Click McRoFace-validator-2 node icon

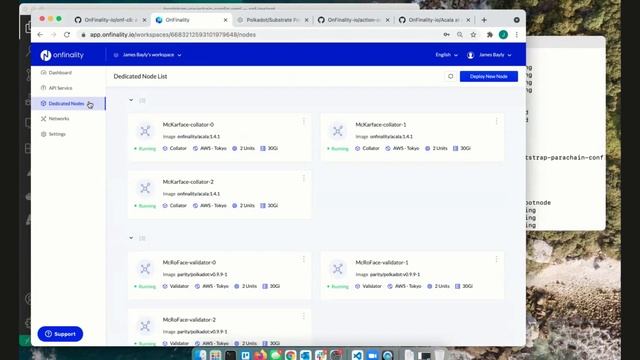(x=145, y=326)
